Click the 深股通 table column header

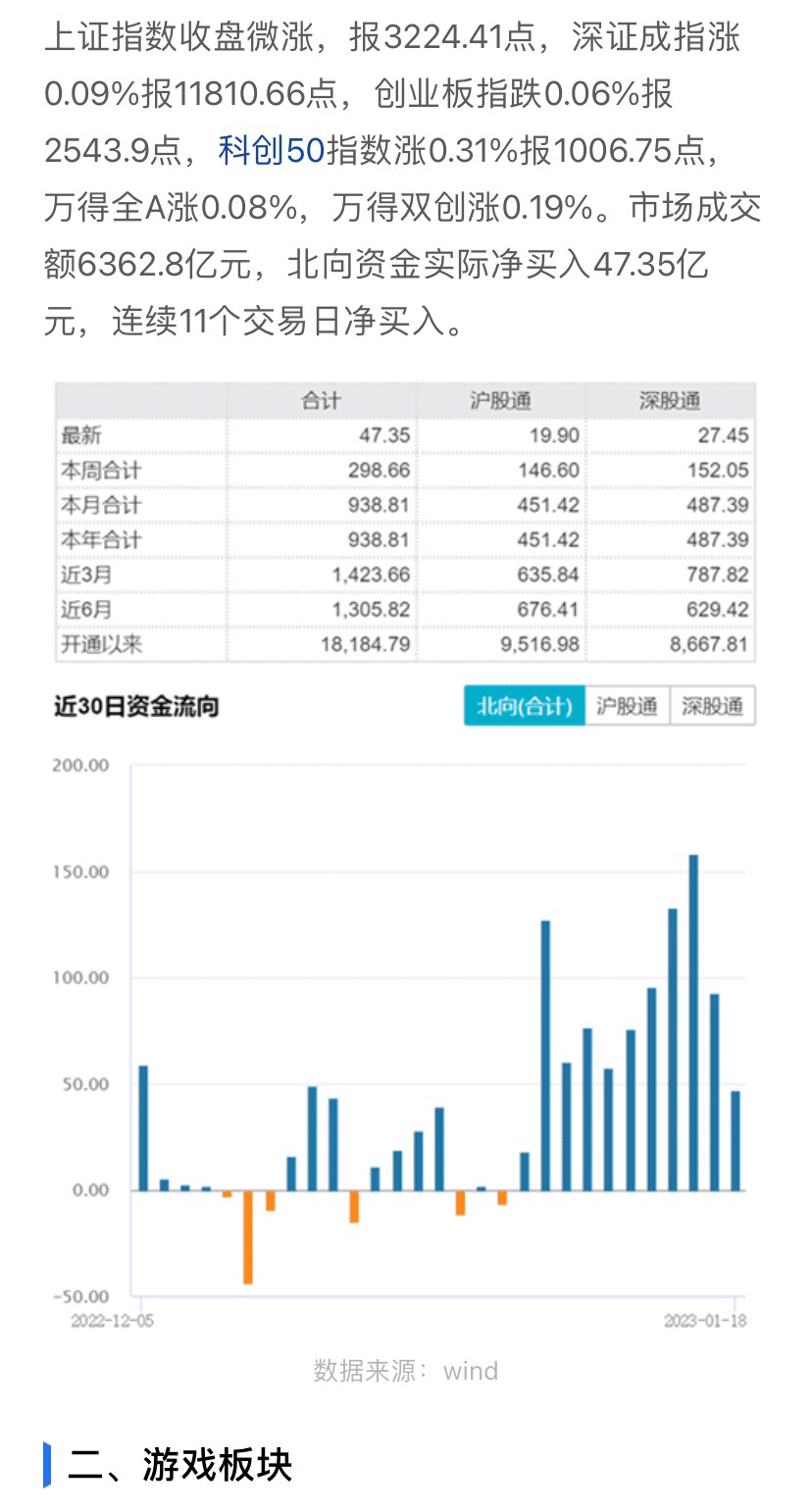(x=671, y=400)
